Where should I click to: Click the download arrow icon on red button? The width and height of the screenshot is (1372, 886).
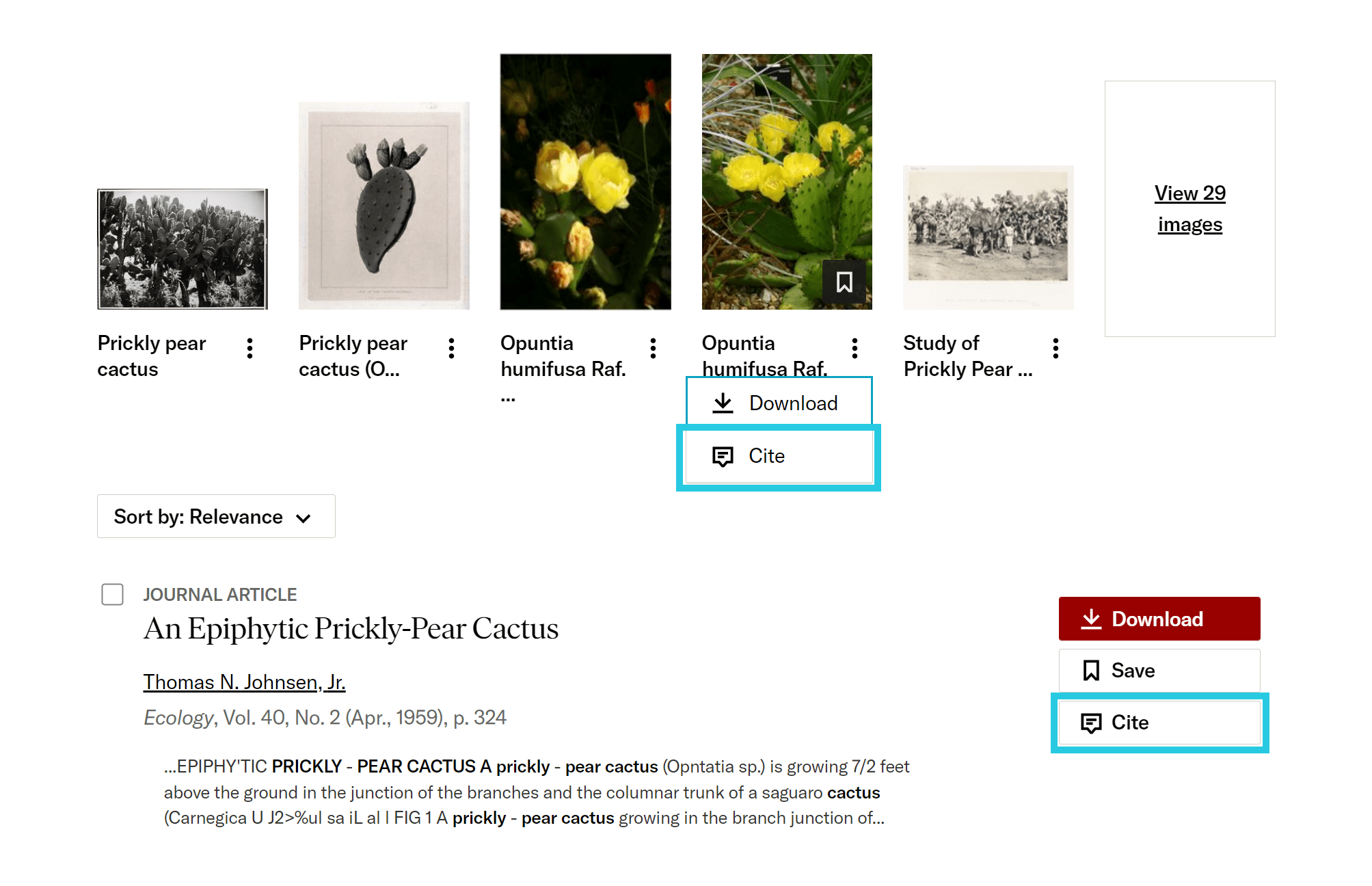tap(1092, 618)
